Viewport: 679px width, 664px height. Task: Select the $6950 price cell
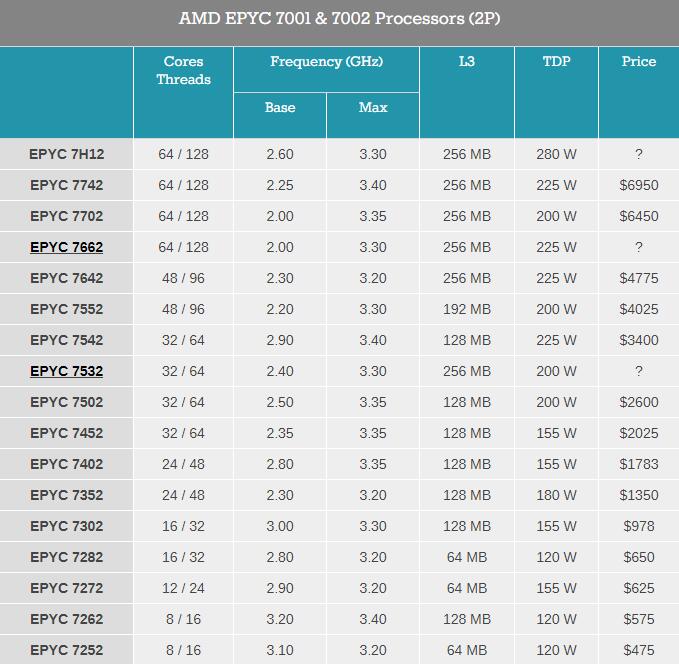[x=639, y=185]
